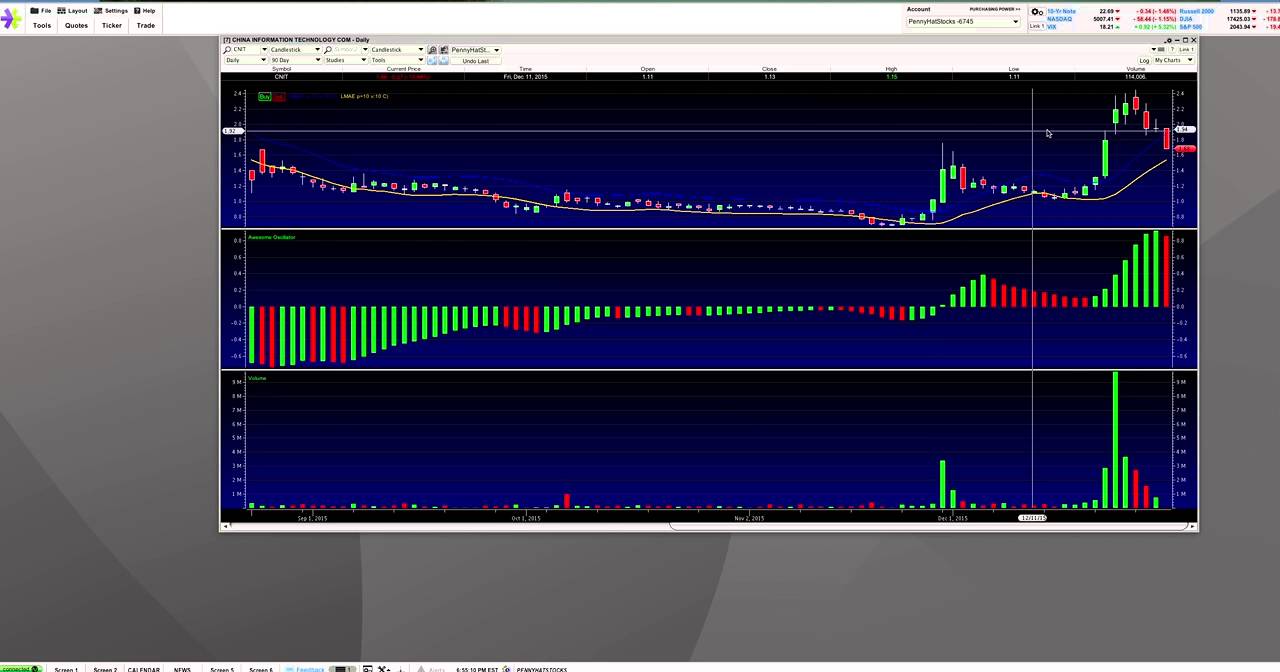Screen dimensions: 1280x672
Task: Switch to the NEWS tab
Action: [x=182, y=669]
